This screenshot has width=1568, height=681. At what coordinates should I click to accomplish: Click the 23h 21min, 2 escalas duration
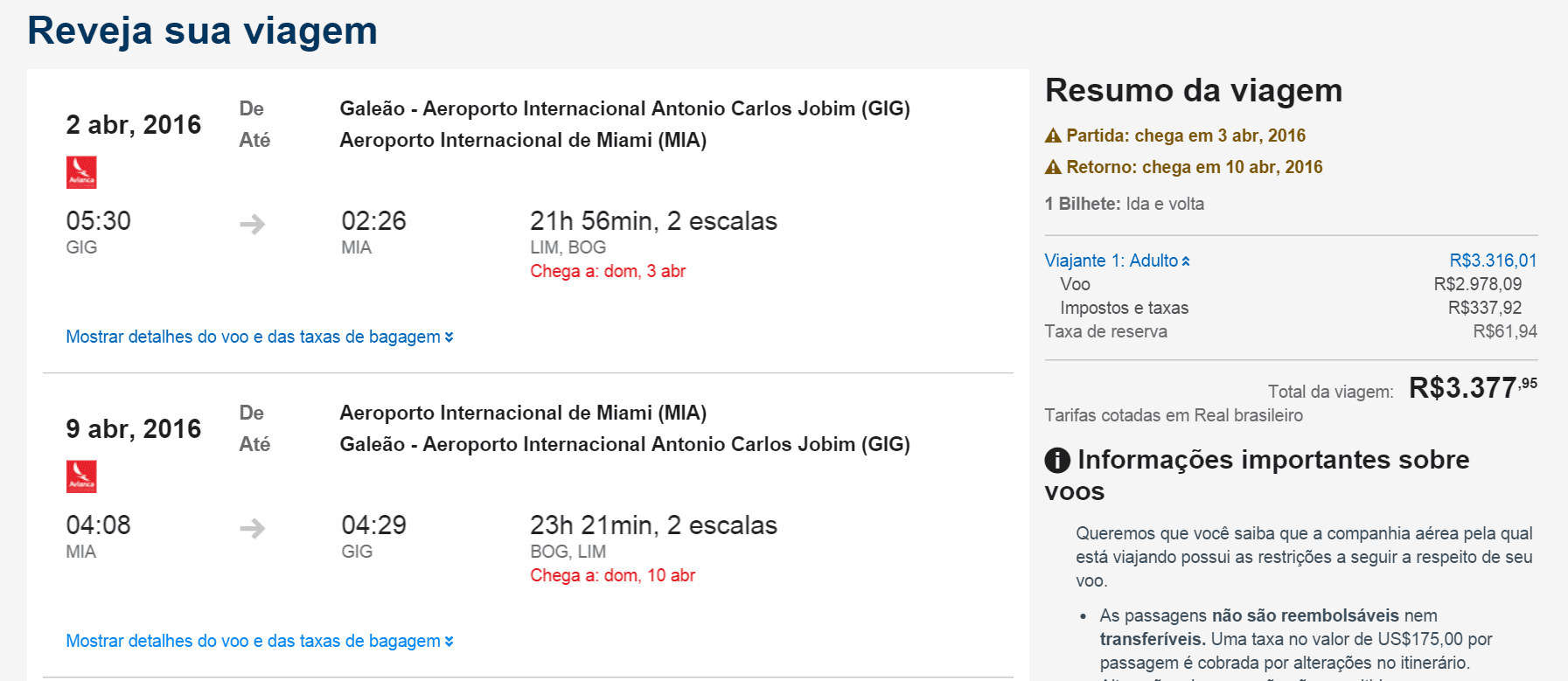coord(653,525)
